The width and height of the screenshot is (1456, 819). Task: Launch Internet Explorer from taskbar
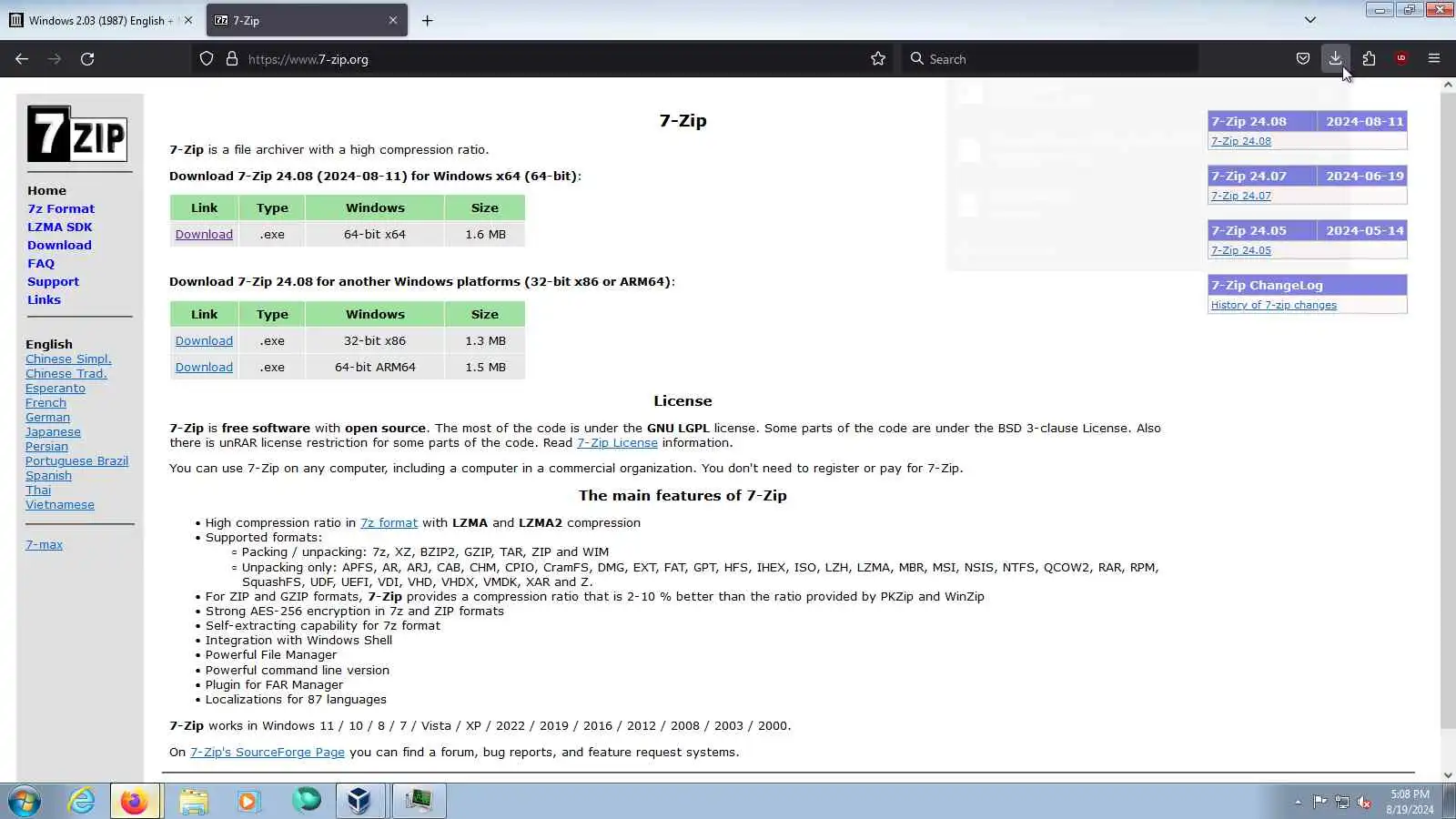81,802
